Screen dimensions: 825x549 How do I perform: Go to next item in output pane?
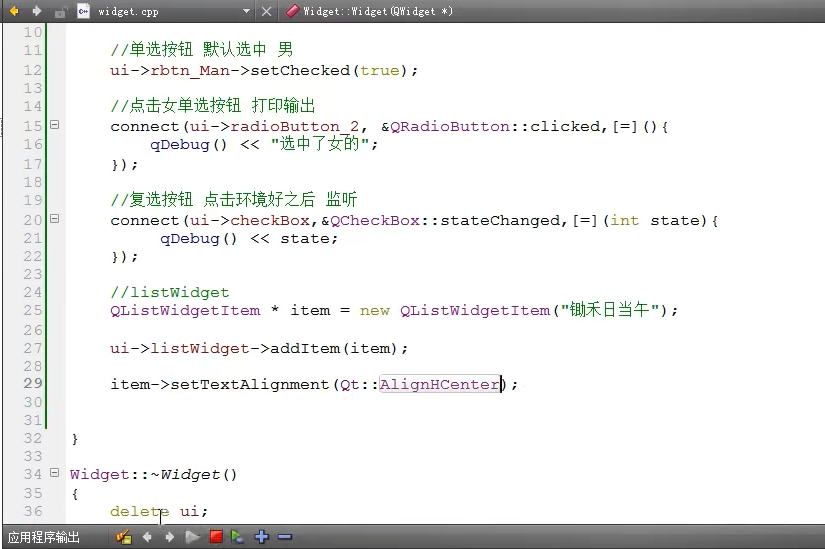coord(169,537)
